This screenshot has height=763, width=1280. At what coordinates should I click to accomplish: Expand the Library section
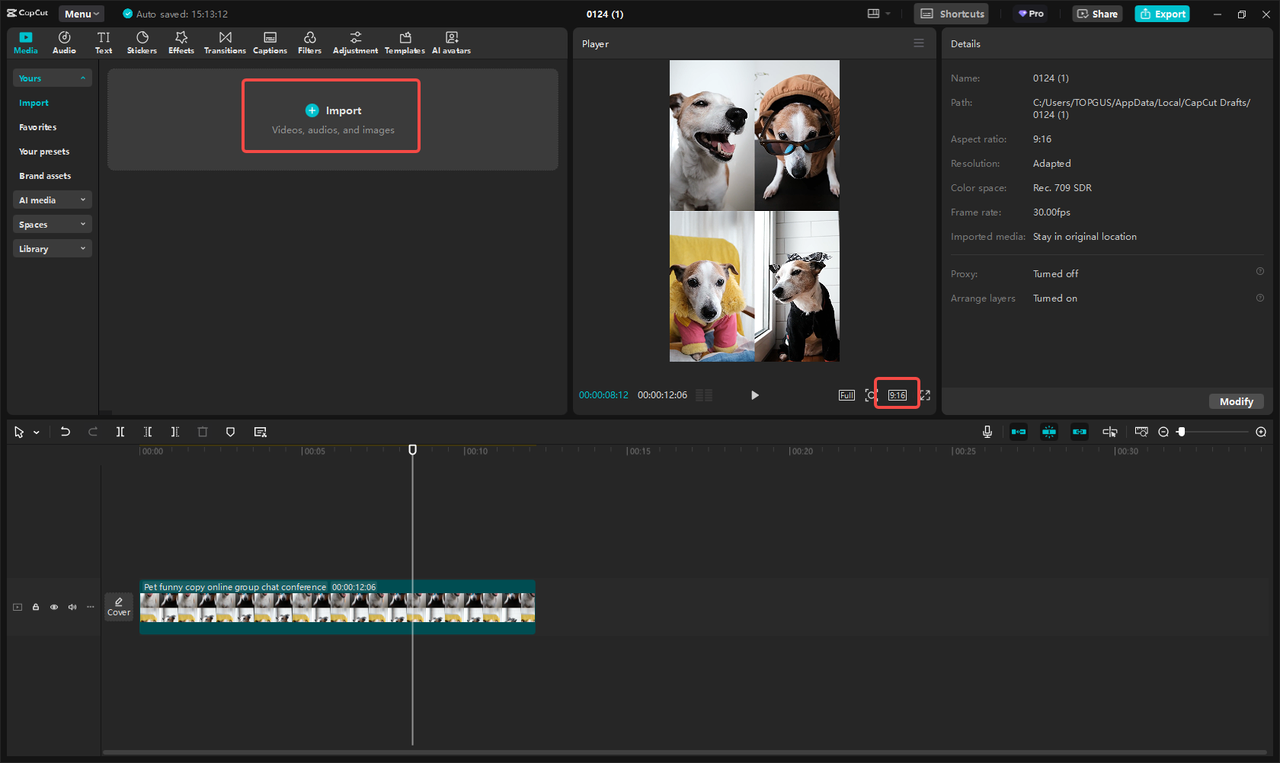(52, 247)
